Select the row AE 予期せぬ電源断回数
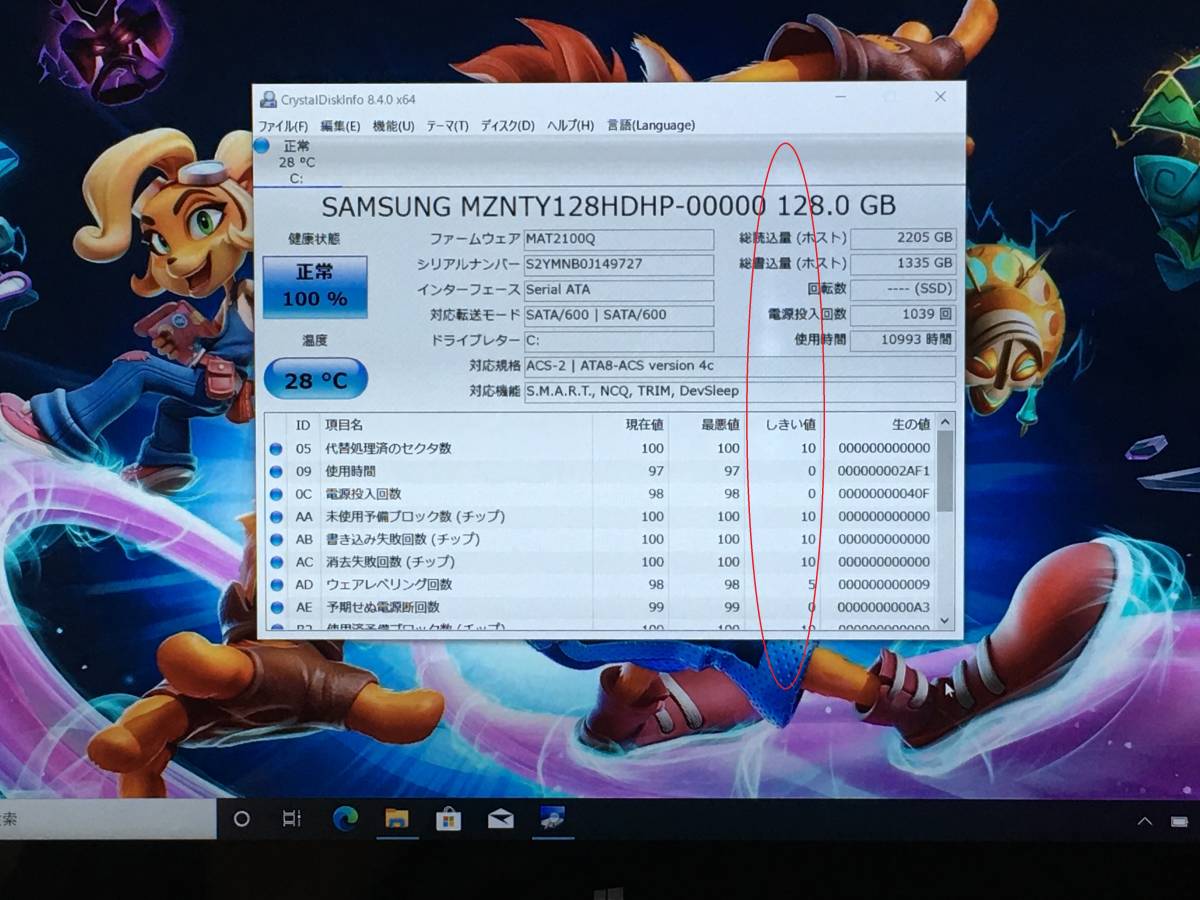 tap(600, 607)
